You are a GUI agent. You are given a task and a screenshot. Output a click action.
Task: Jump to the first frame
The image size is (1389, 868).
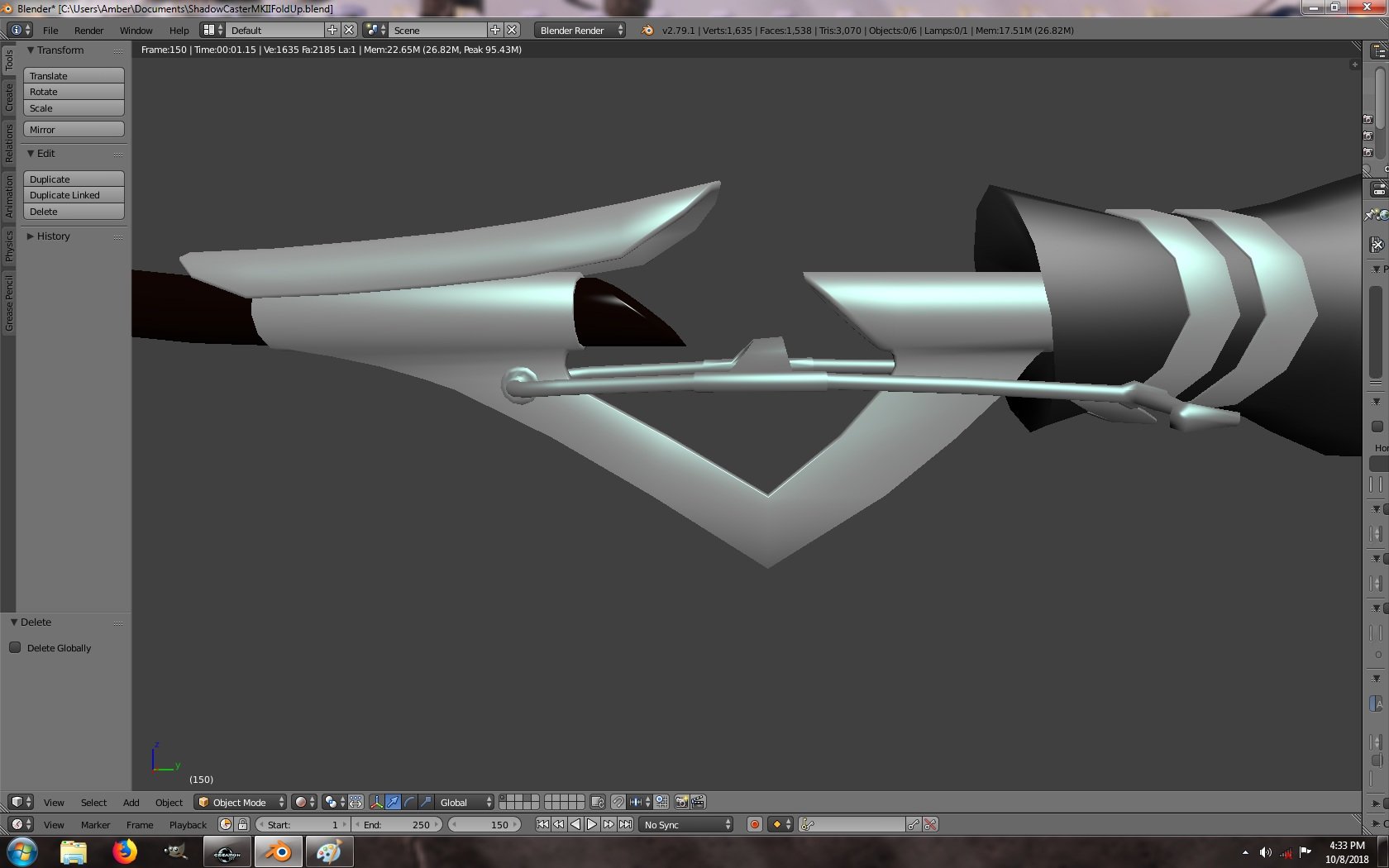[542, 824]
